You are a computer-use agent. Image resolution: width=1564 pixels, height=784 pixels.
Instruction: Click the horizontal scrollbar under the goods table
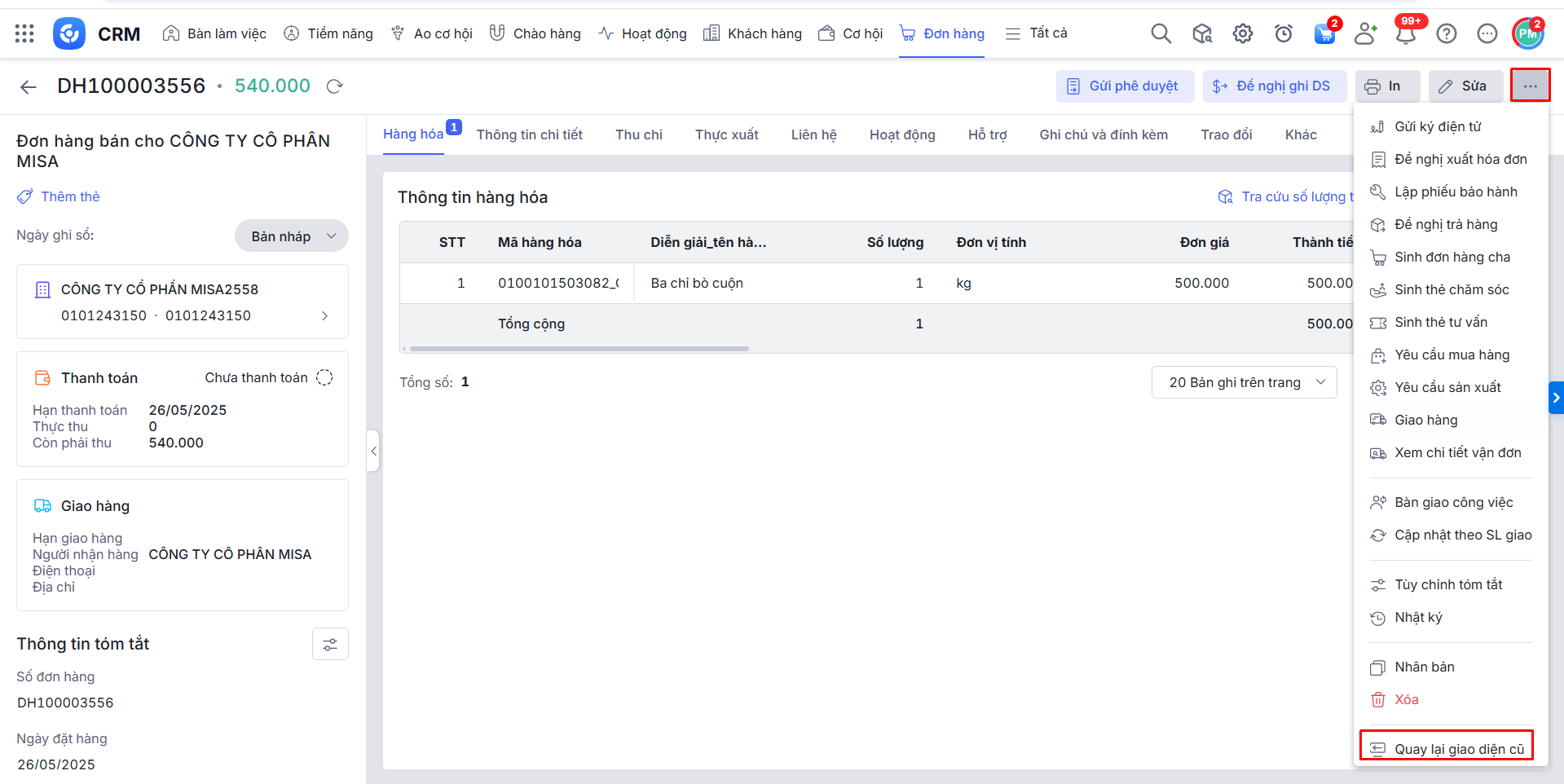pos(579,349)
